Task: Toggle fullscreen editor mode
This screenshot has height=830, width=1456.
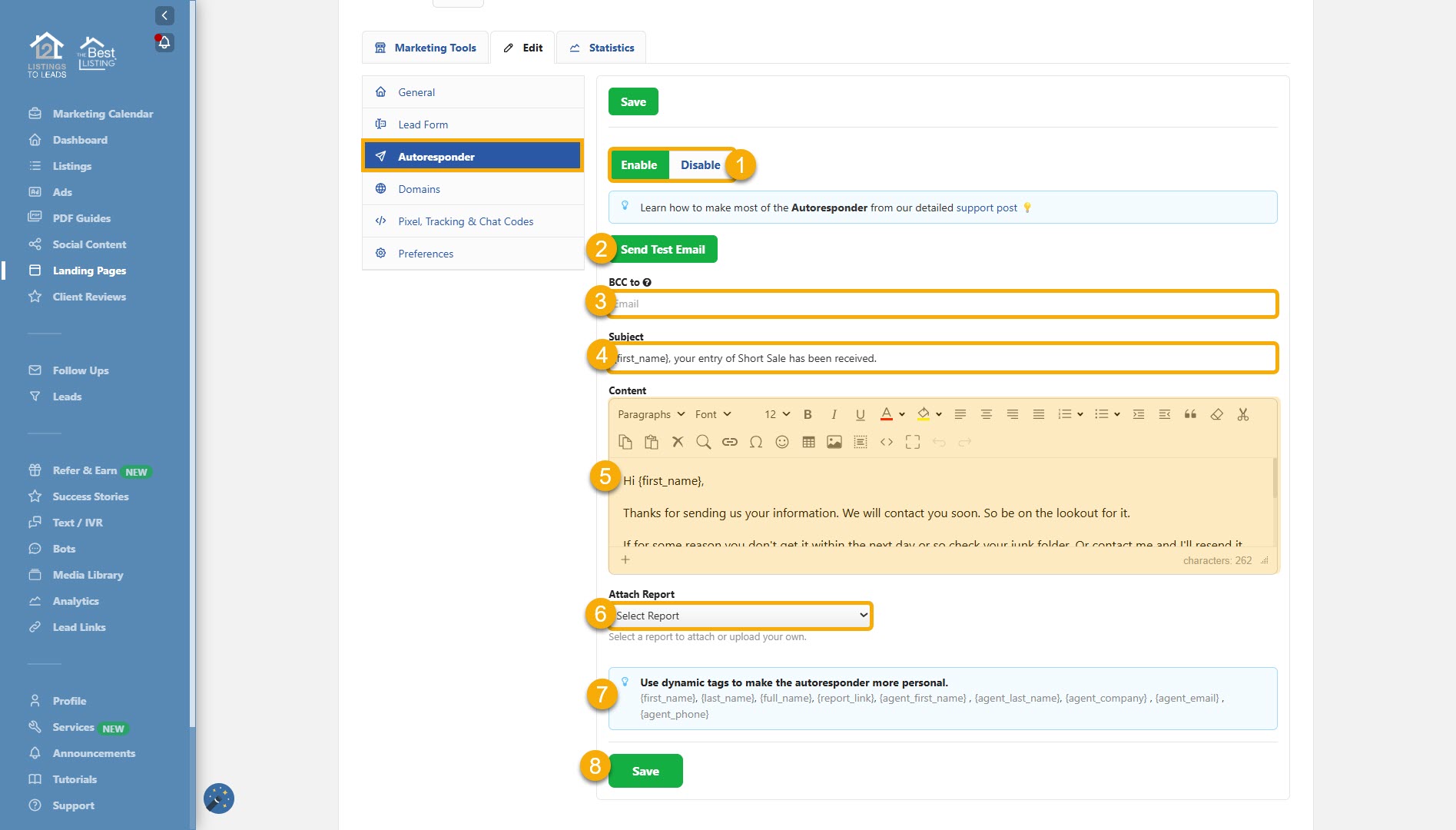Action: (912, 442)
